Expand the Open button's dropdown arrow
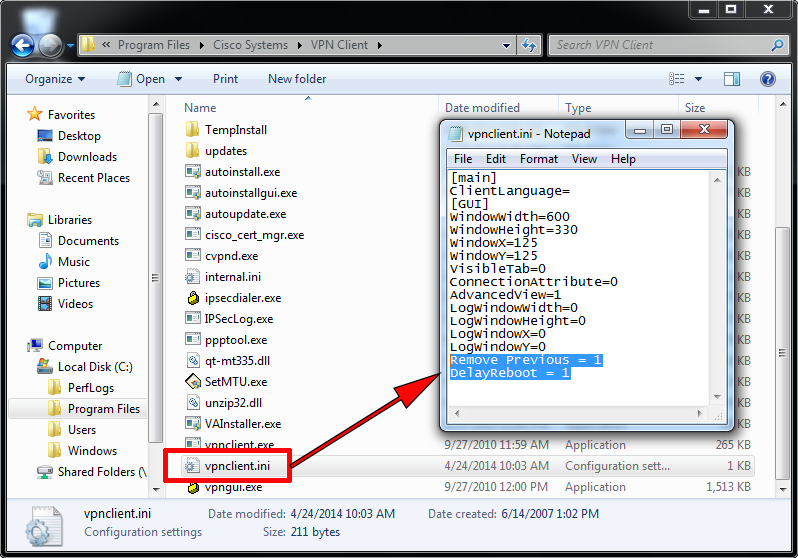Viewport: 798px width, 558px height. 179,79
